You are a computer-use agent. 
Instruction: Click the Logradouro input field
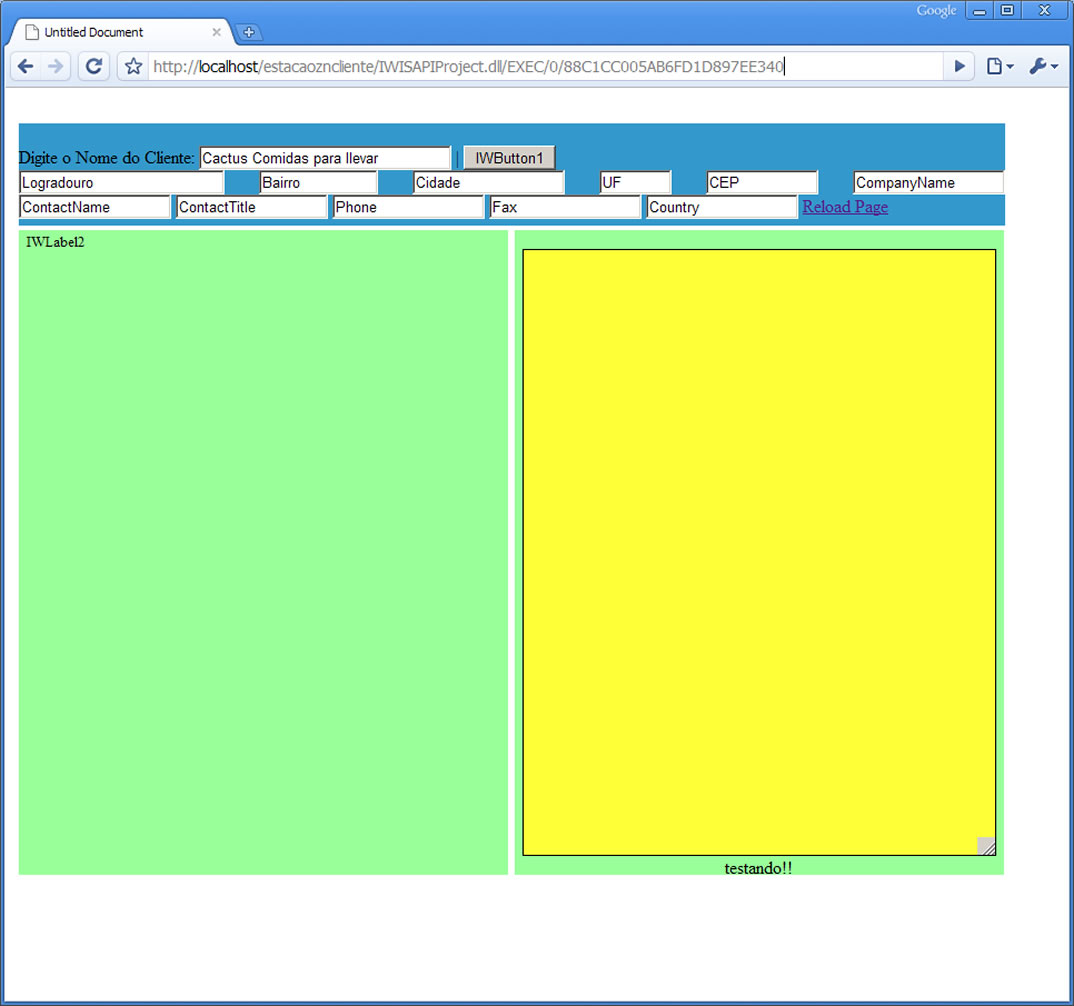(121, 183)
